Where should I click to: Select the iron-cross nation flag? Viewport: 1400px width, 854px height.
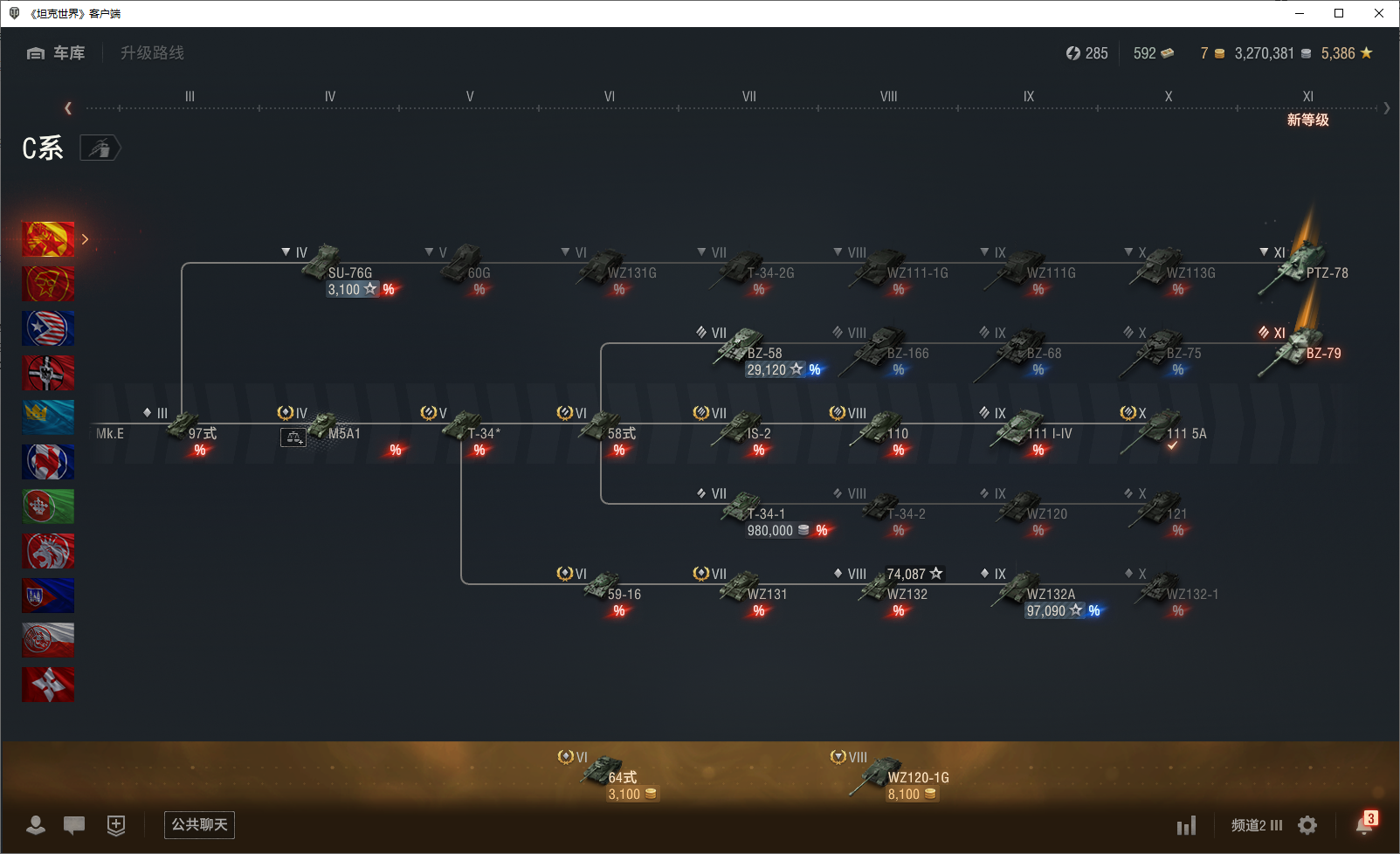tap(48, 373)
